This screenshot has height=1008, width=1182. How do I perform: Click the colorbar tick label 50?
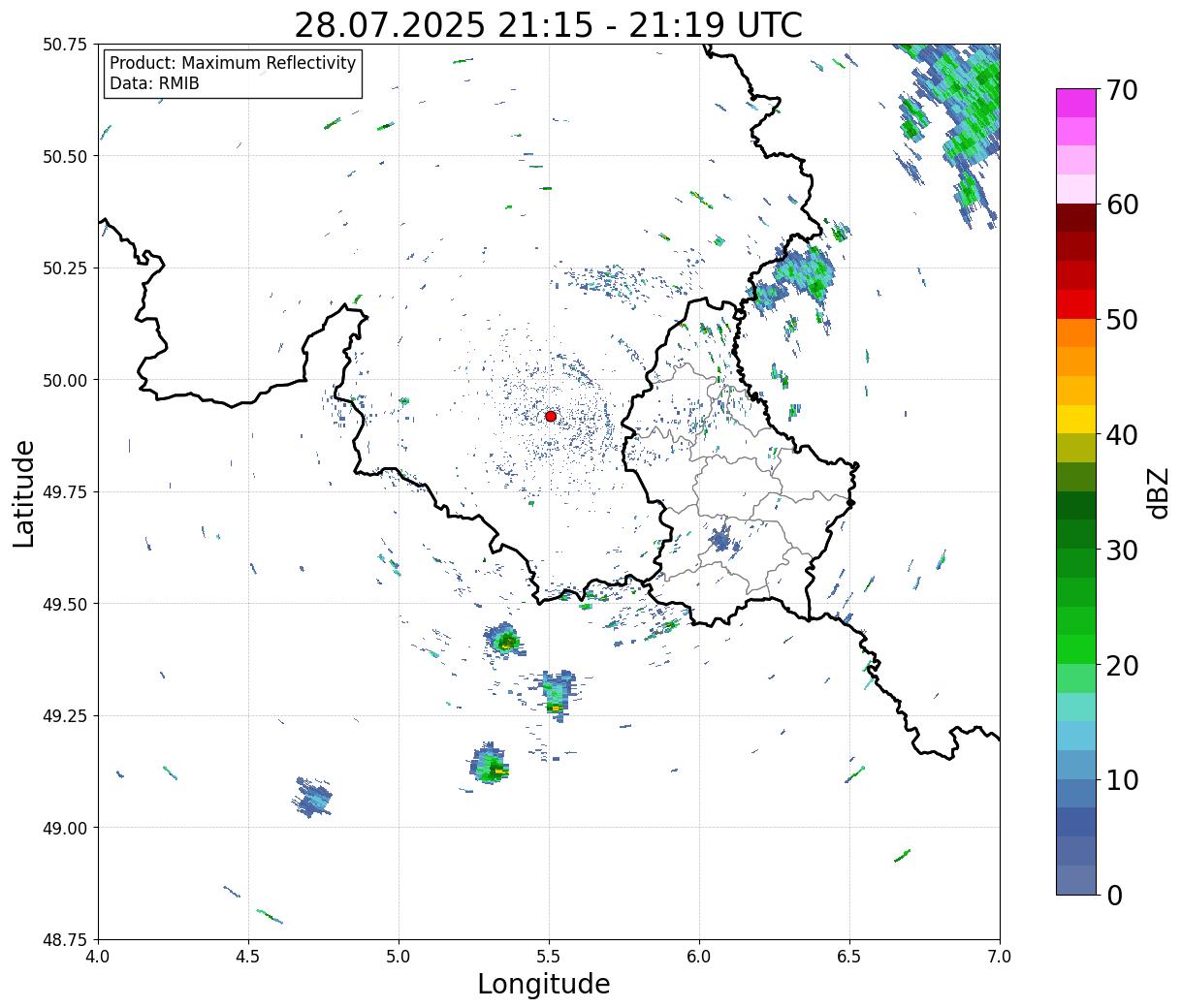pyautogui.click(x=1122, y=320)
